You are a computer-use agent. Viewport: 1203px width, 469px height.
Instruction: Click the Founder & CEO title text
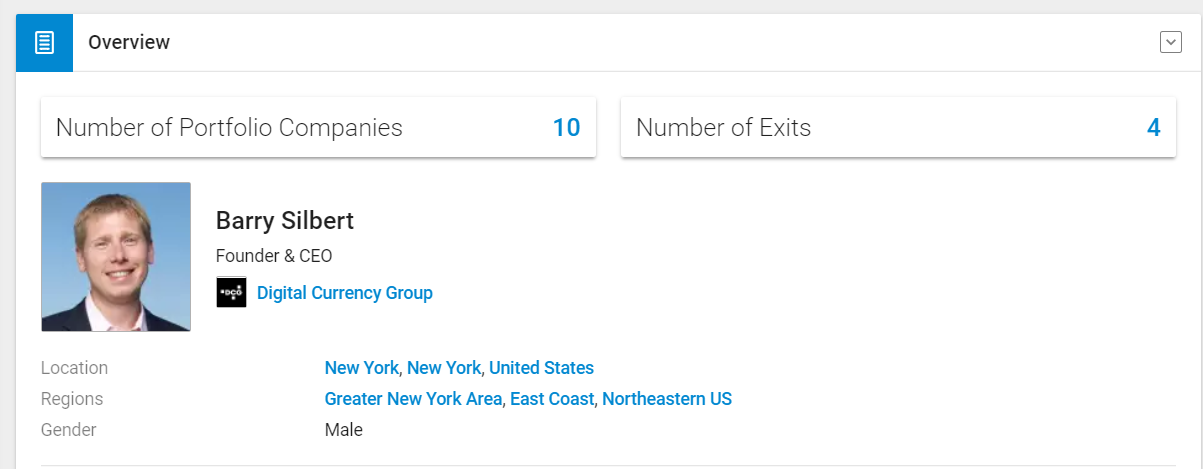coord(274,256)
